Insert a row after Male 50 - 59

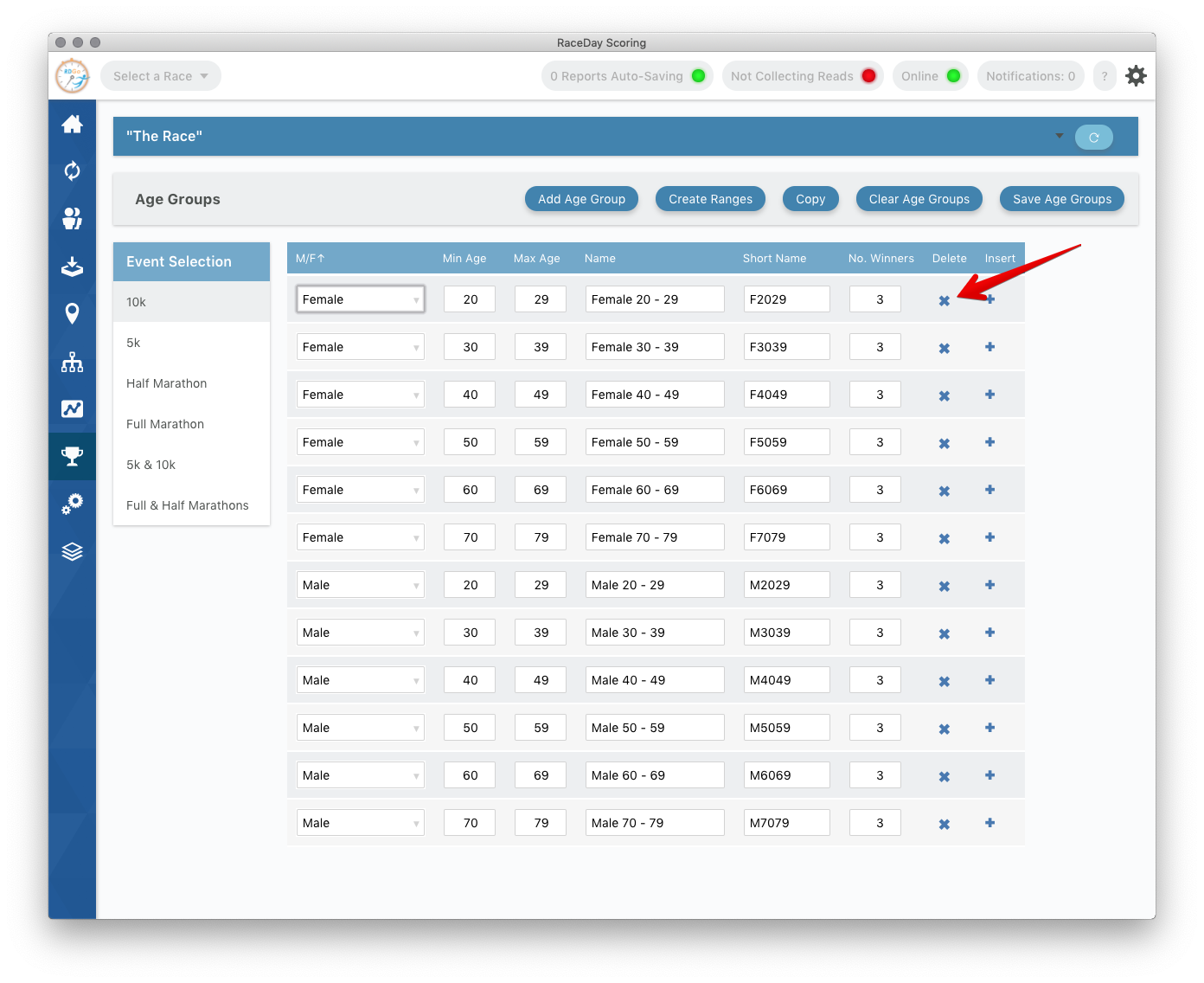point(989,728)
